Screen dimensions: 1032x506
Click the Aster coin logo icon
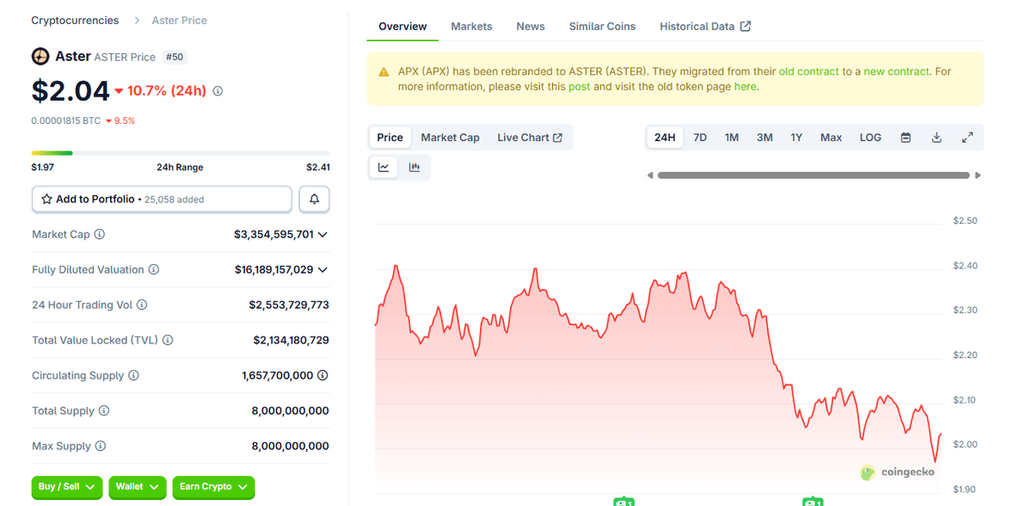point(40,57)
